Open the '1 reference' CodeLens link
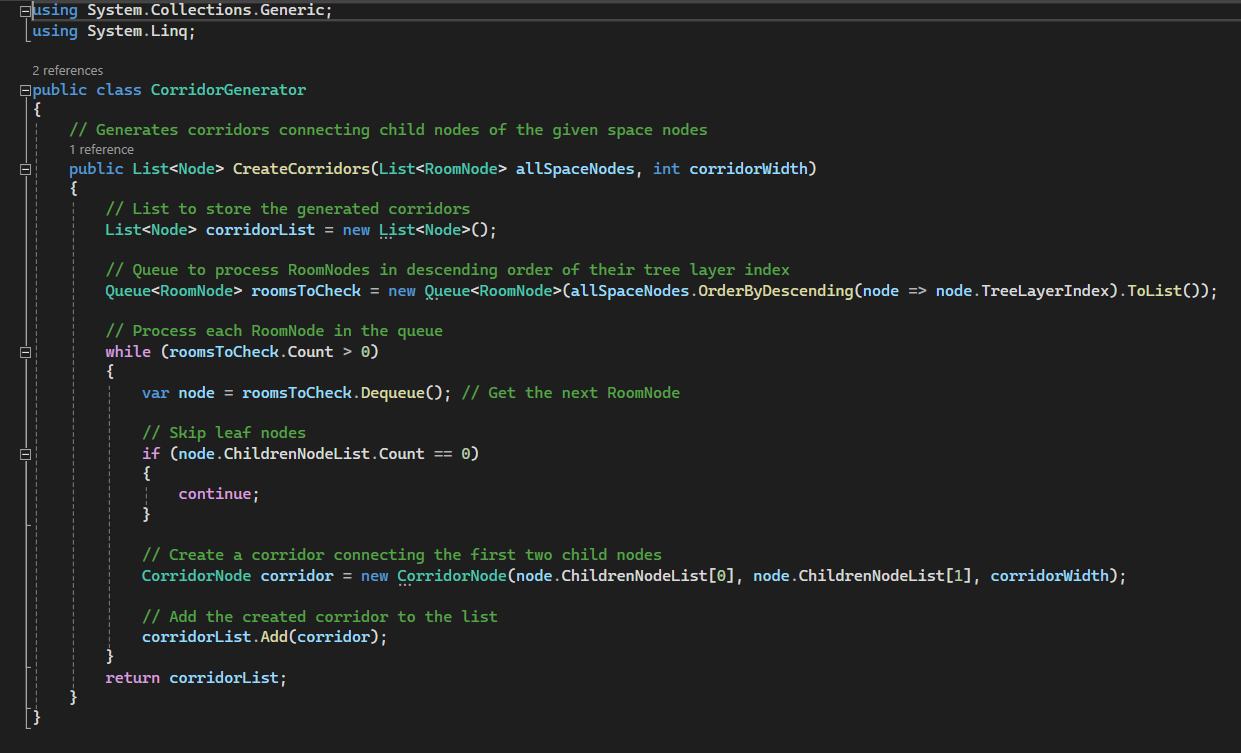 101,149
